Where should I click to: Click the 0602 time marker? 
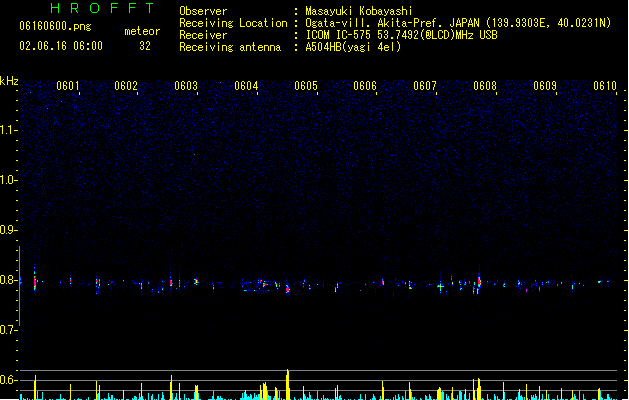(126, 86)
